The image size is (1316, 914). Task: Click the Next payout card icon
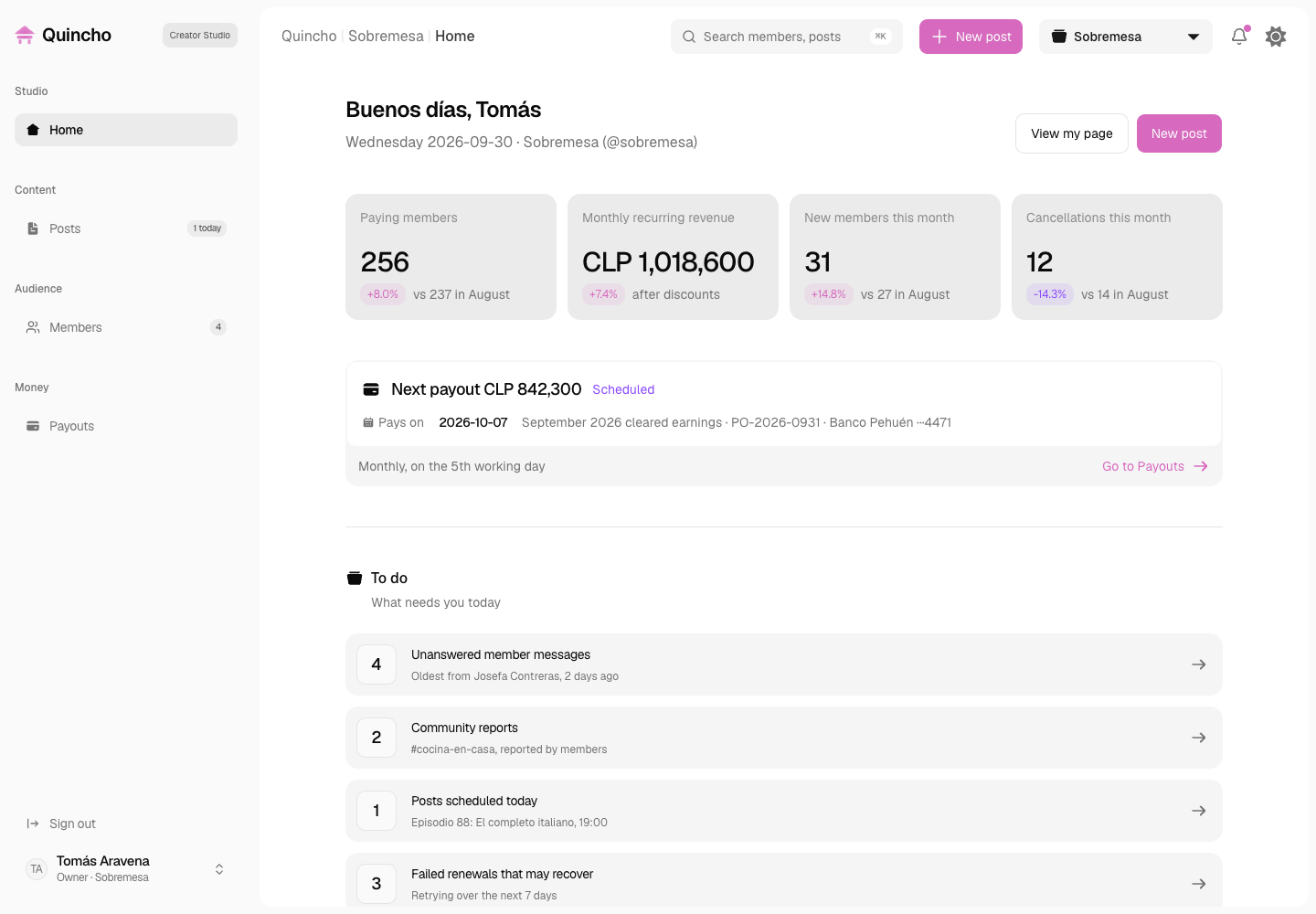coord(371,389)
